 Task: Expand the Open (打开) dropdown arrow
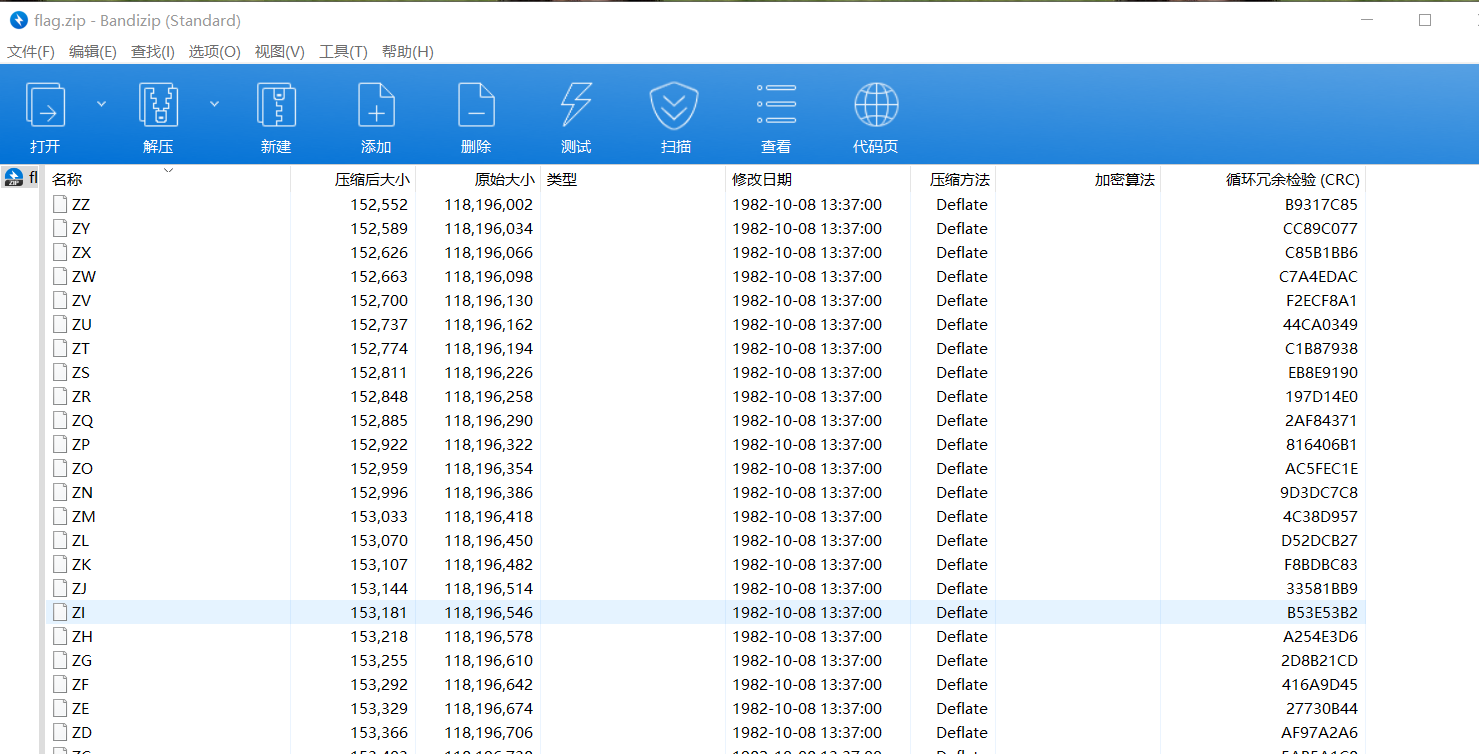(102, 103)
